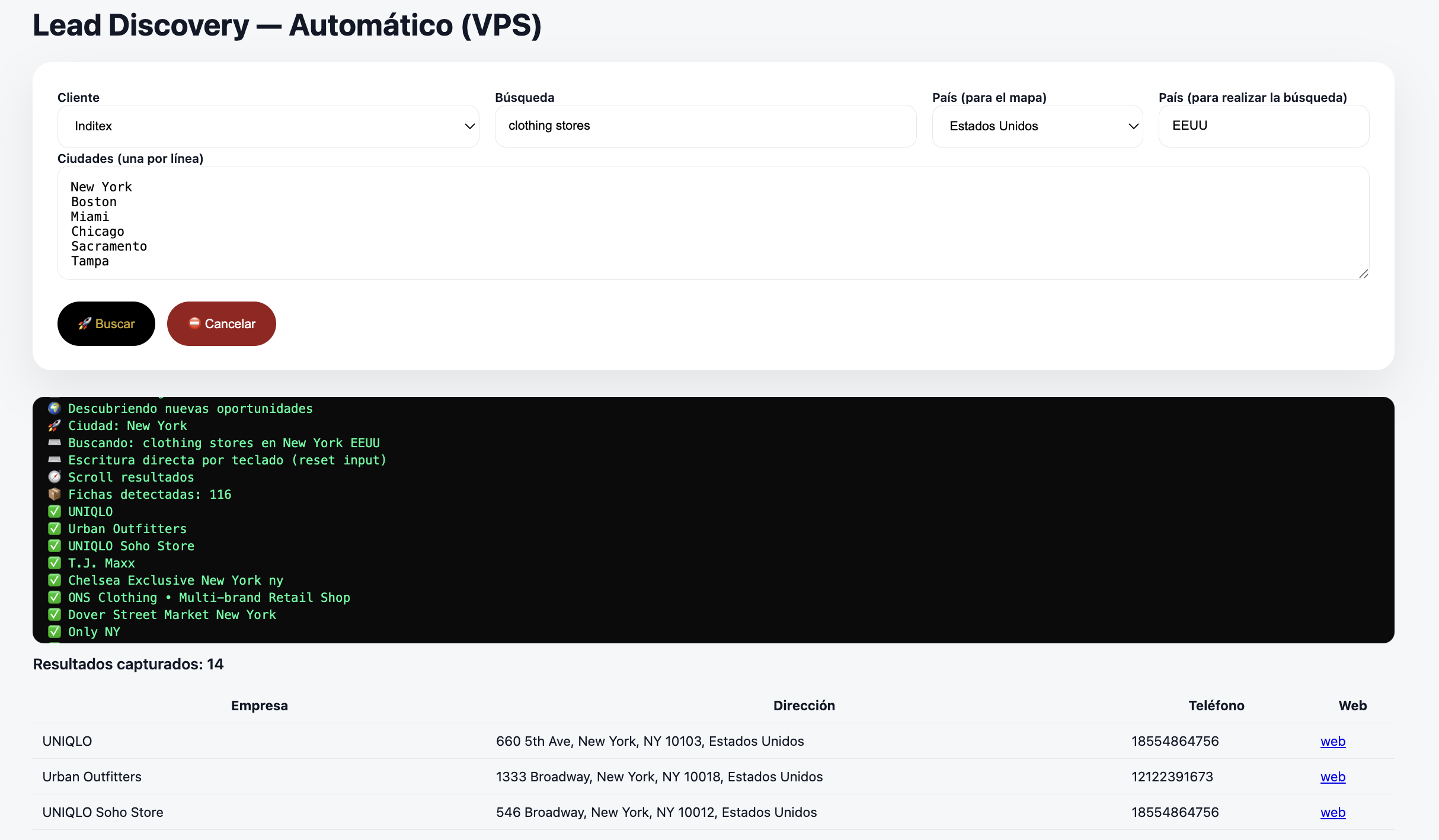
Task: Open the Cliente dropdown showing Inditex
Action: click(x=268, y=126)
